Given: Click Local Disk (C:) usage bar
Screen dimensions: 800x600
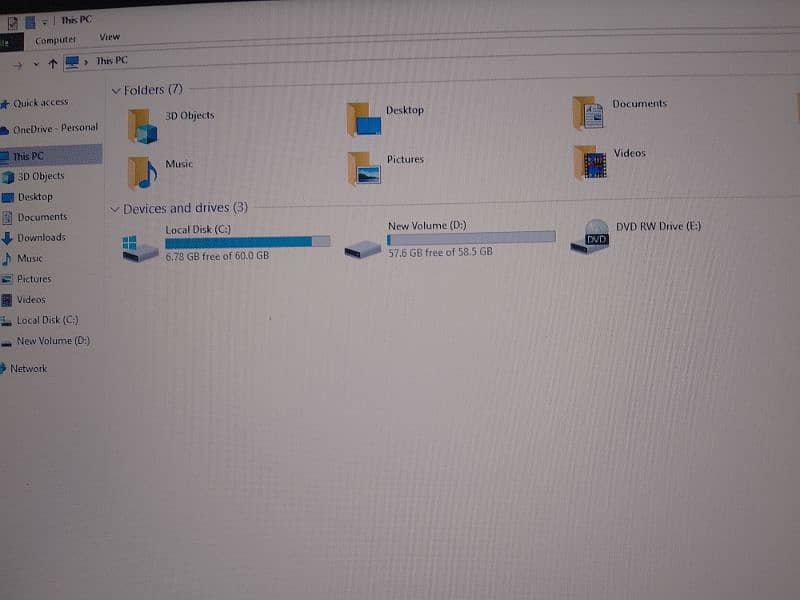Looking at the screenshot, I should click(x=247, y=242).
